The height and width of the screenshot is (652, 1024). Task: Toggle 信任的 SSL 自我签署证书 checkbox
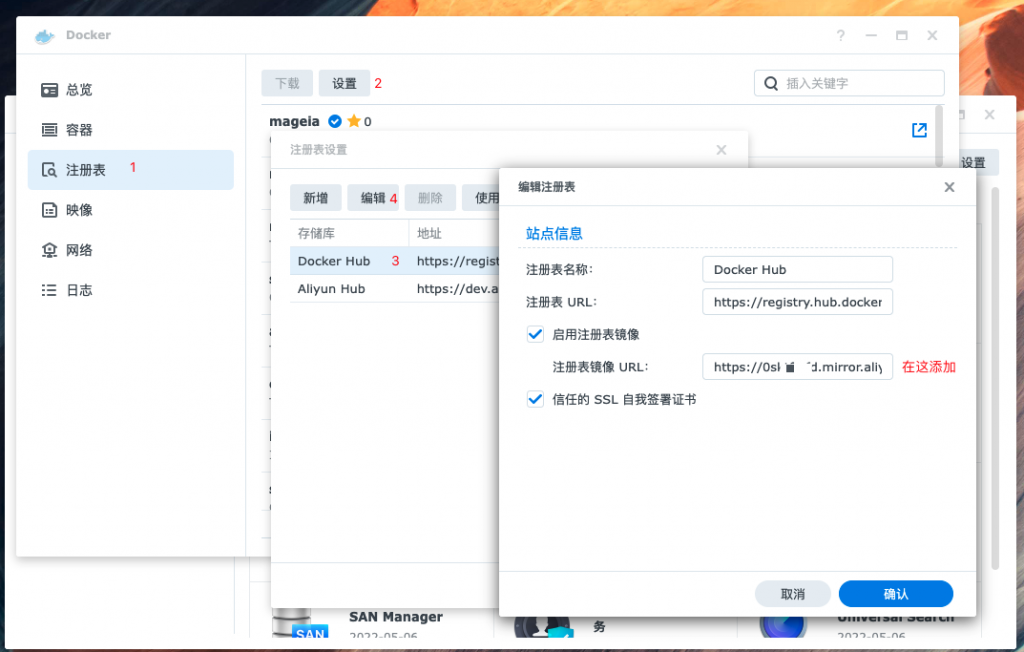tap(535, 399)
